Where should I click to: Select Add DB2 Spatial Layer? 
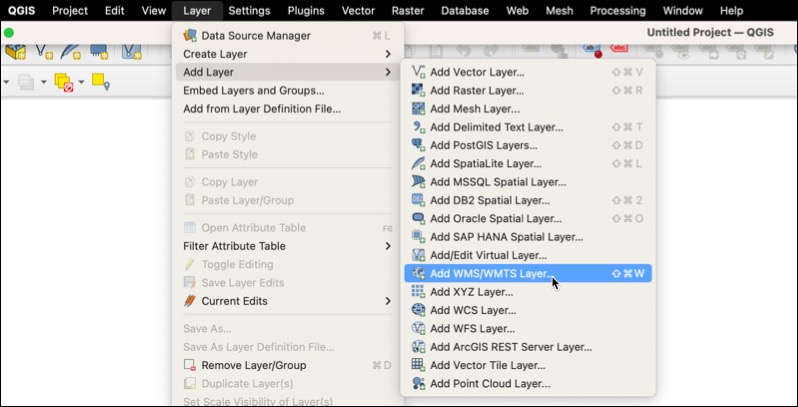click(528, 200)
